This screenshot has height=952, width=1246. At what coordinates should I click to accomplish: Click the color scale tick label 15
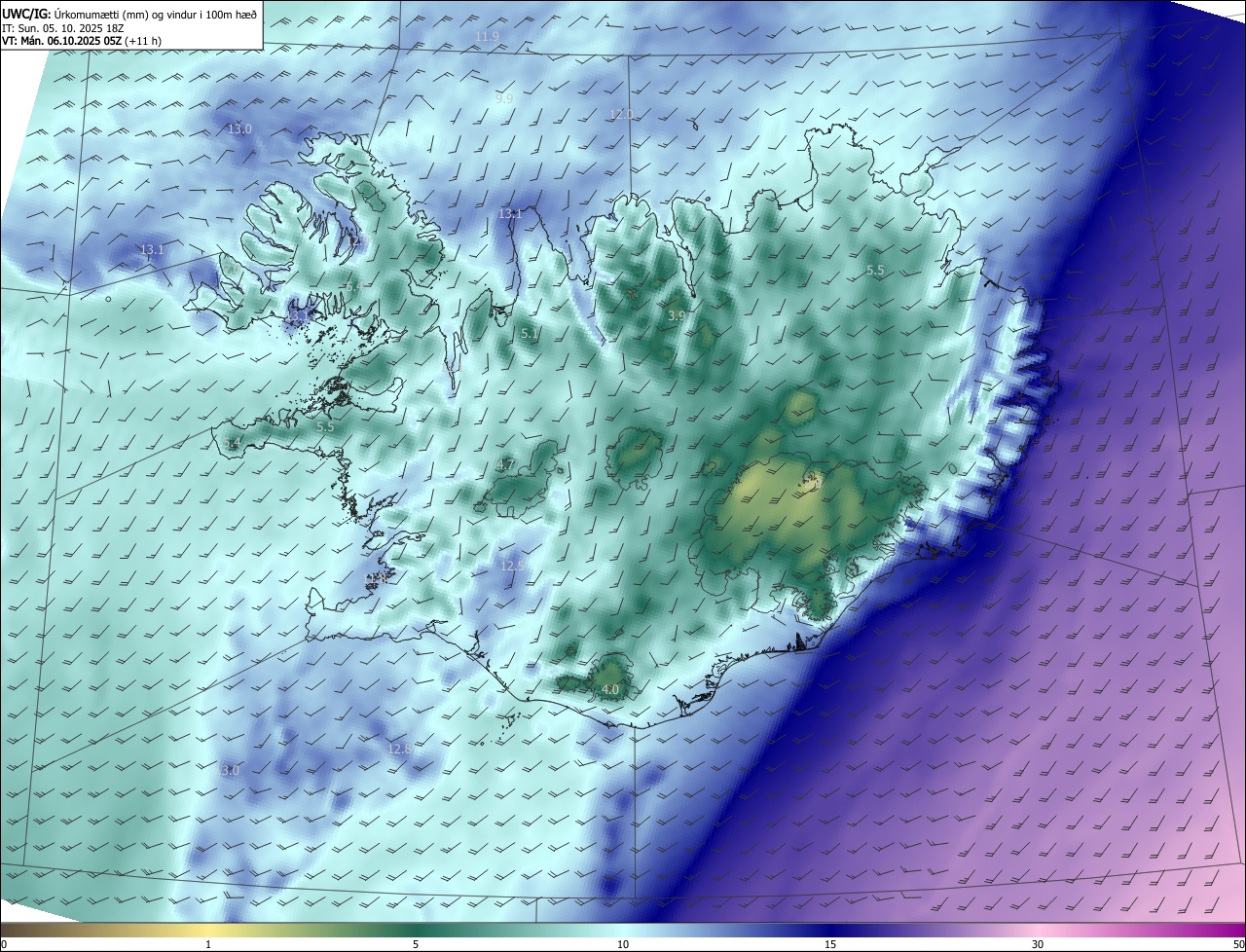pos(830,944)
